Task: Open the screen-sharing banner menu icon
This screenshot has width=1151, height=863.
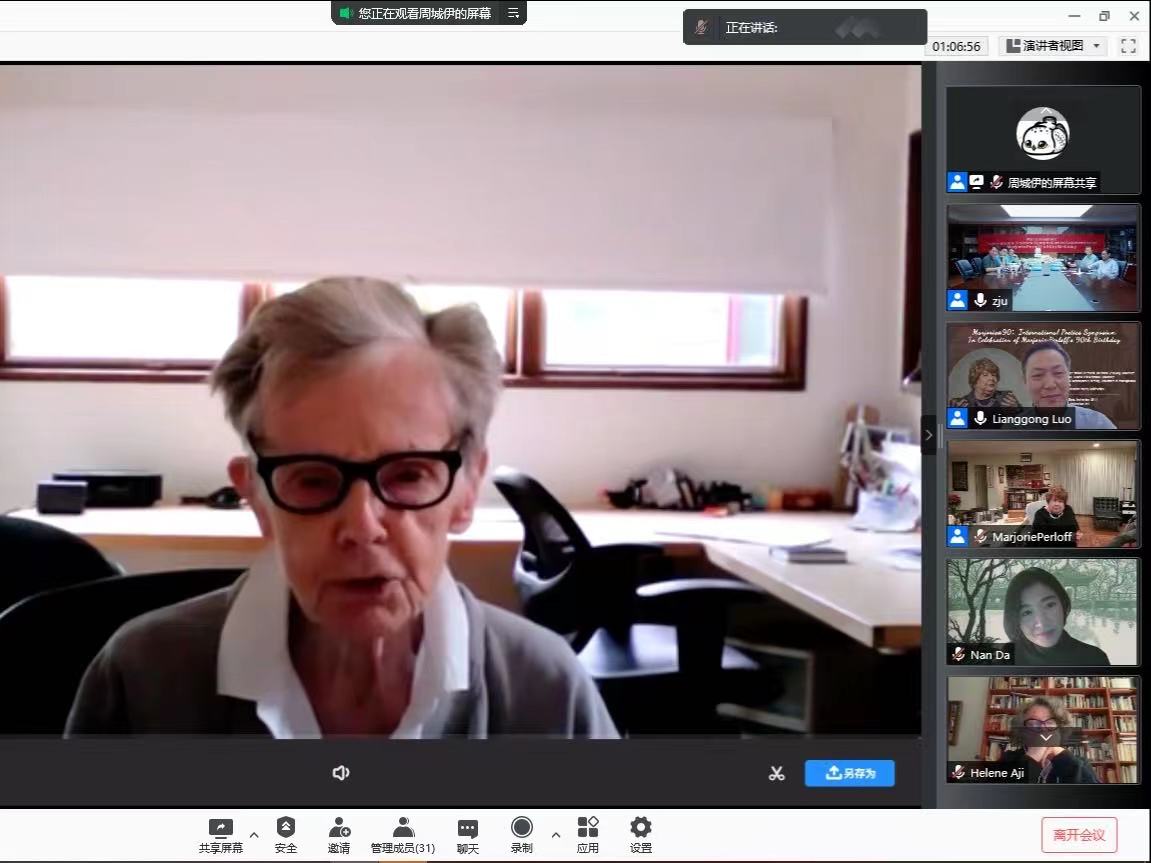Action: [x=513, y=13]
